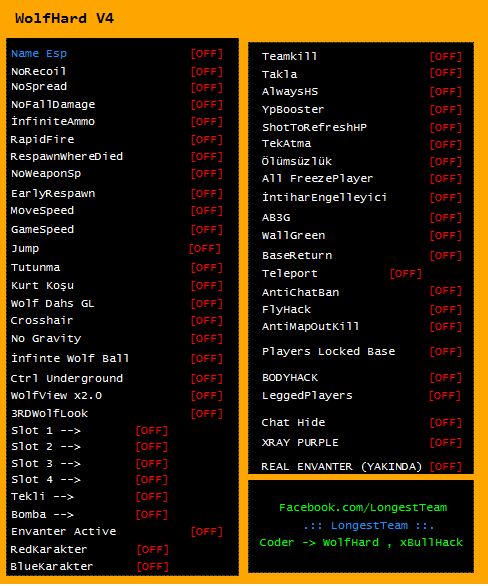Select the Chat Hide entry
Image resolution: width=488 pixels, height=586 pixels.
[293, 423]
